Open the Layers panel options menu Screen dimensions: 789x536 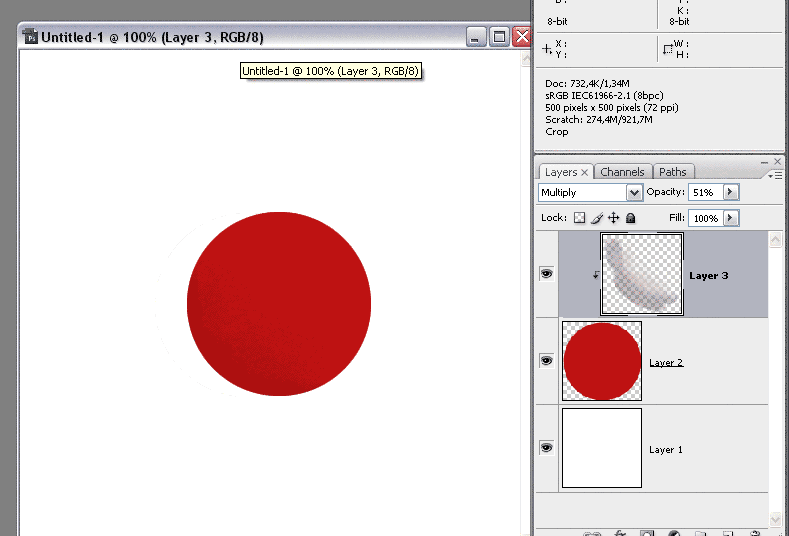[775, 175]
